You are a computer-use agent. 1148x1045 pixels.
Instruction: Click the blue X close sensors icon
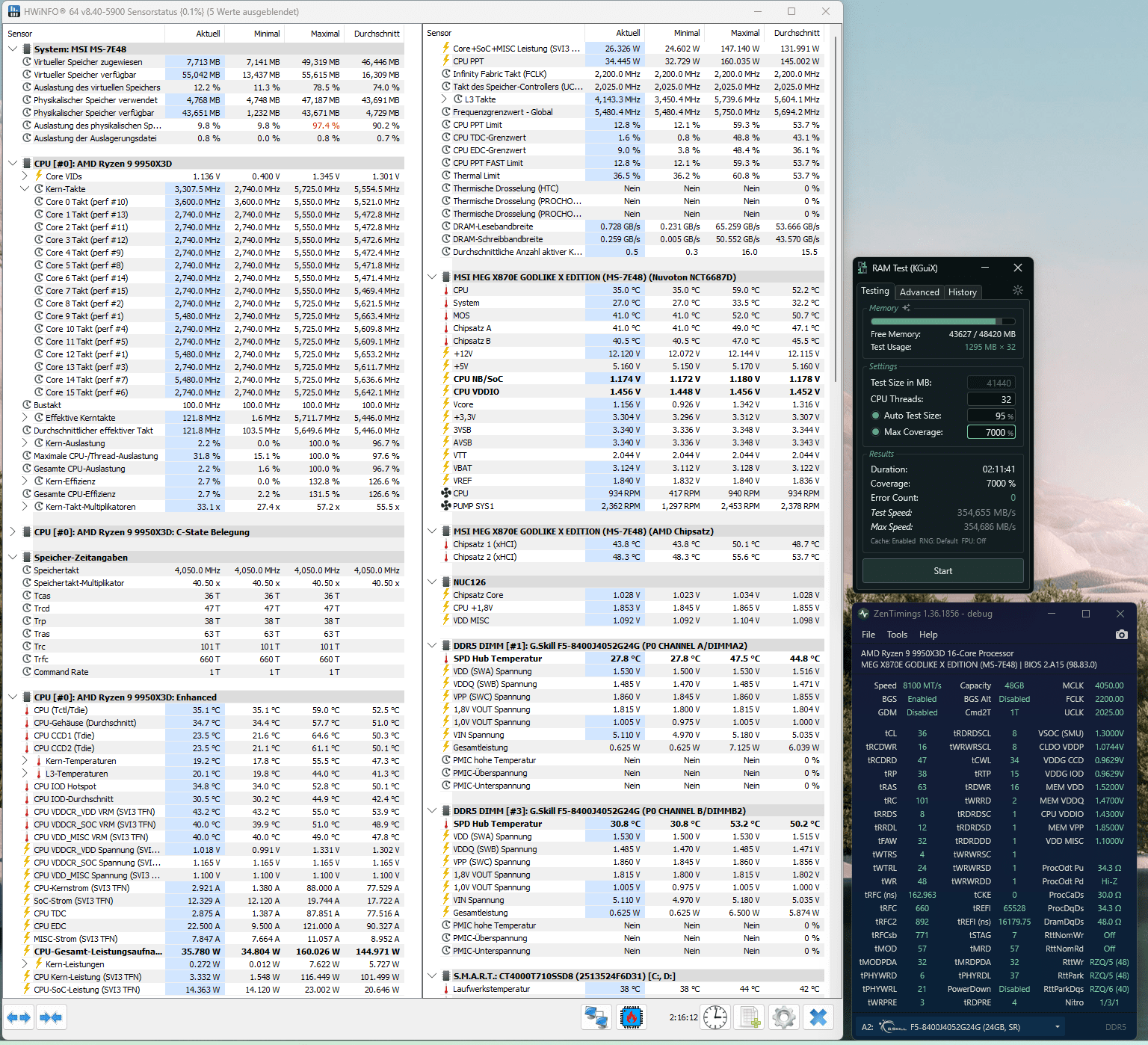pyautogui.click(x=818, y=1017)
